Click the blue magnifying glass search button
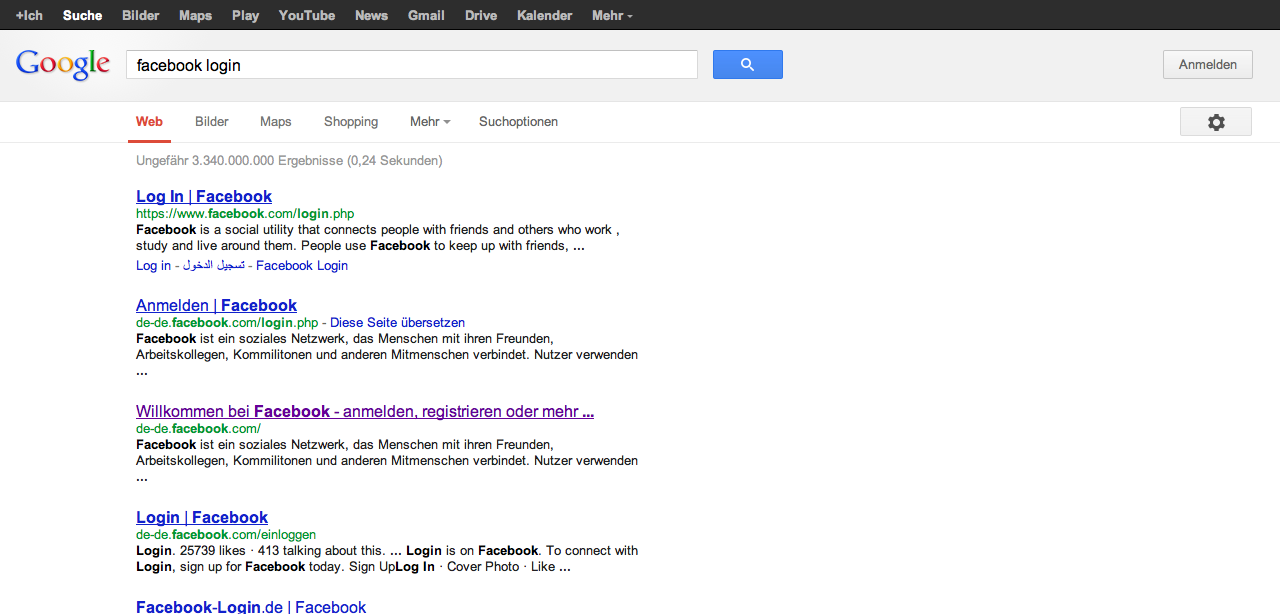1280x614 pixels. (747, 65)
